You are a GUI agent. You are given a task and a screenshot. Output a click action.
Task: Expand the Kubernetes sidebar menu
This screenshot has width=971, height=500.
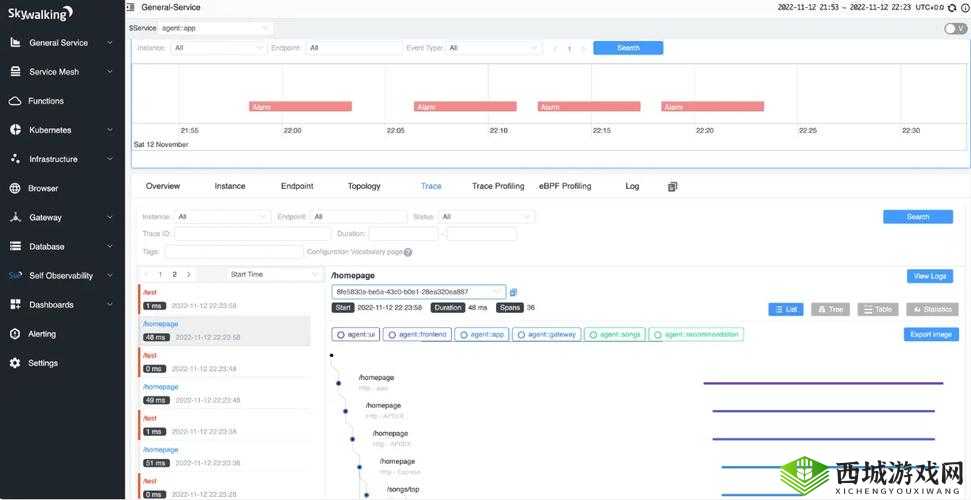pos(62,130)
